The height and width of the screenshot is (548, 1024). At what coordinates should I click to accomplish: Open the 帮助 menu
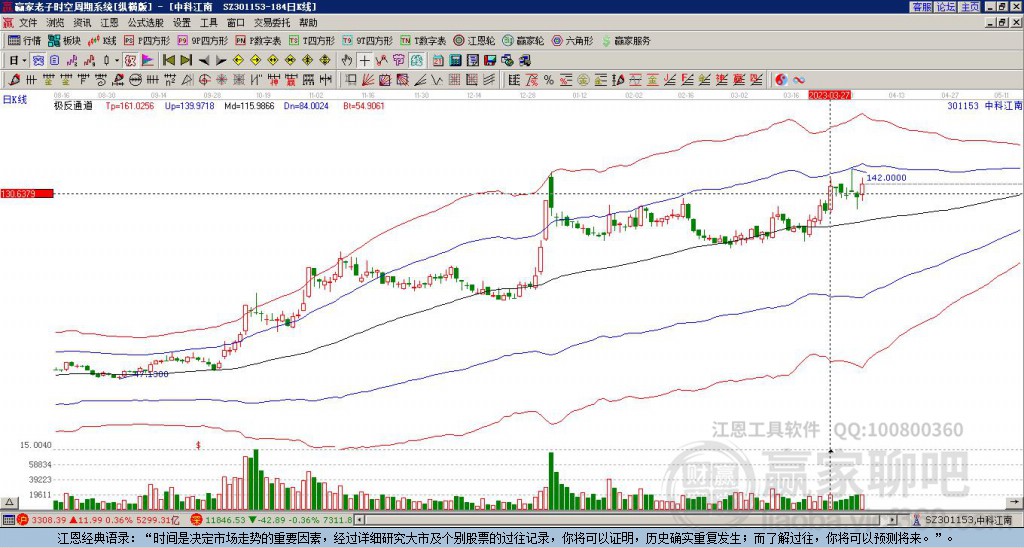[308, 23]
